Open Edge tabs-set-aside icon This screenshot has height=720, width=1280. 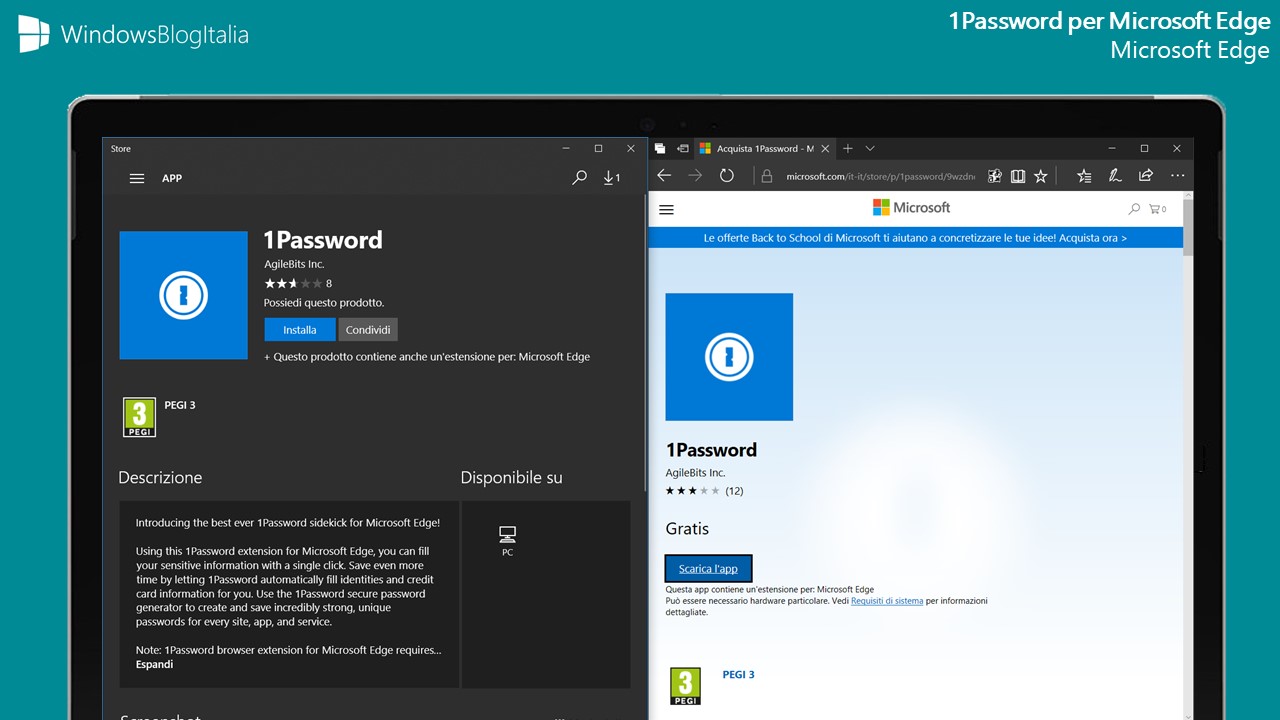point(660,148)
